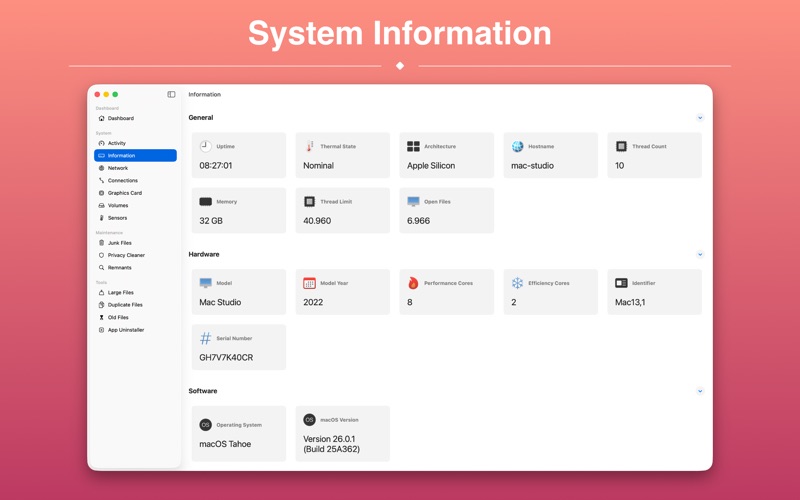Screen dimensions: 800x500
Task: Click the Hostname globe icon
Action: click(x=517, y=146)
